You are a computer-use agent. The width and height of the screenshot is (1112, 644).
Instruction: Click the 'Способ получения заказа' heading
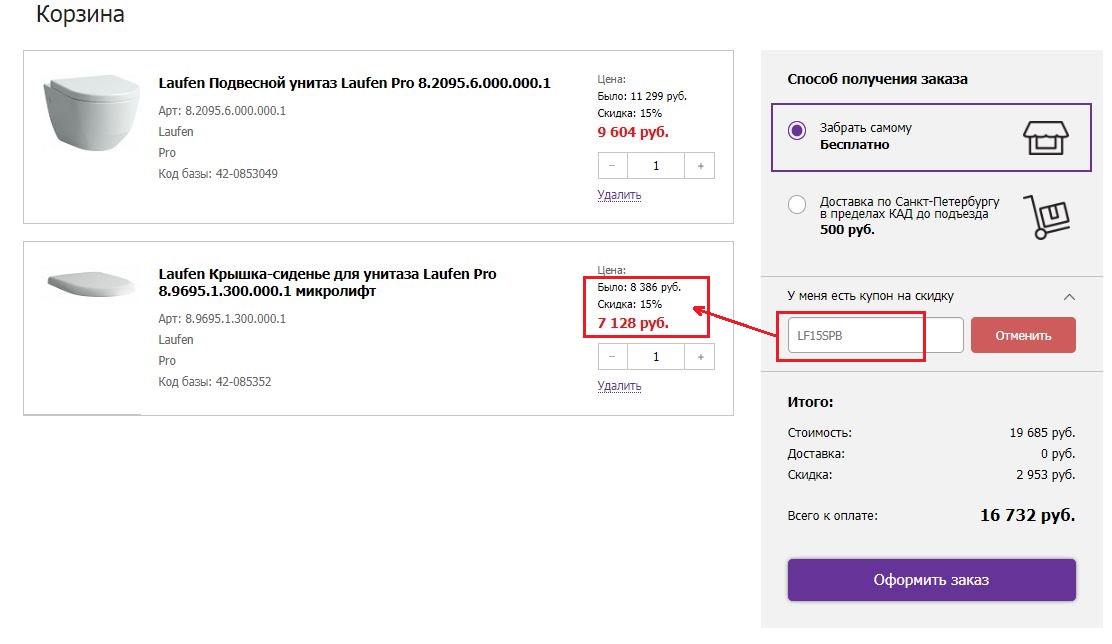pyautogui.click(x=877, y=79)
